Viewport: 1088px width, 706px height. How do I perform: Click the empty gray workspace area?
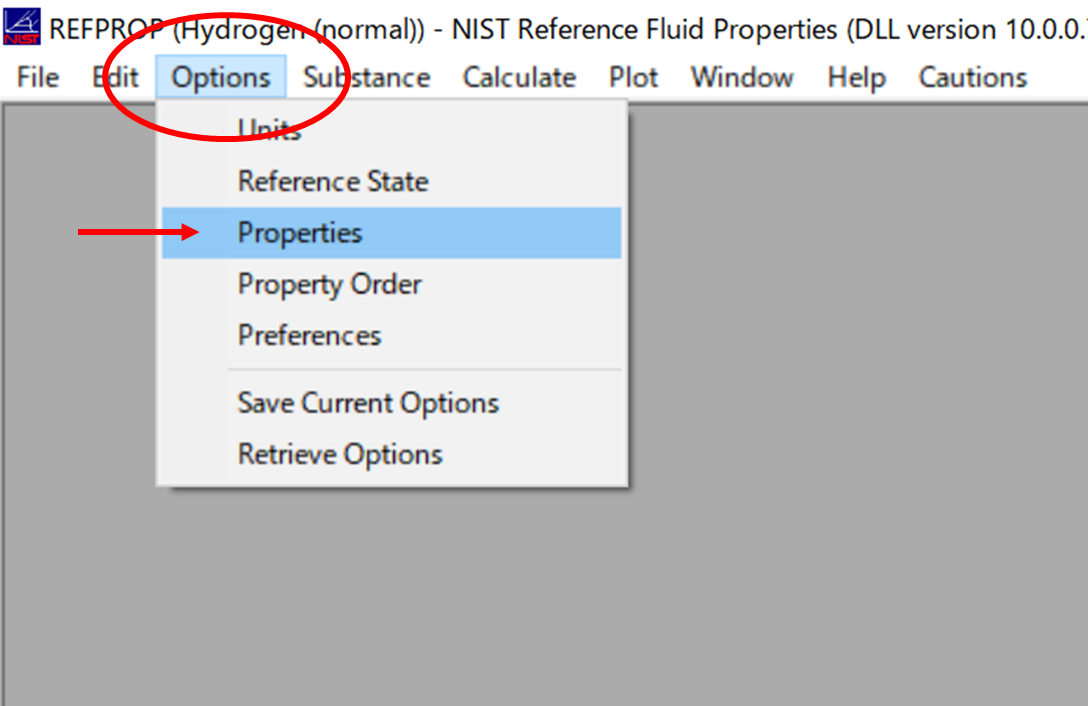point(850,400)
